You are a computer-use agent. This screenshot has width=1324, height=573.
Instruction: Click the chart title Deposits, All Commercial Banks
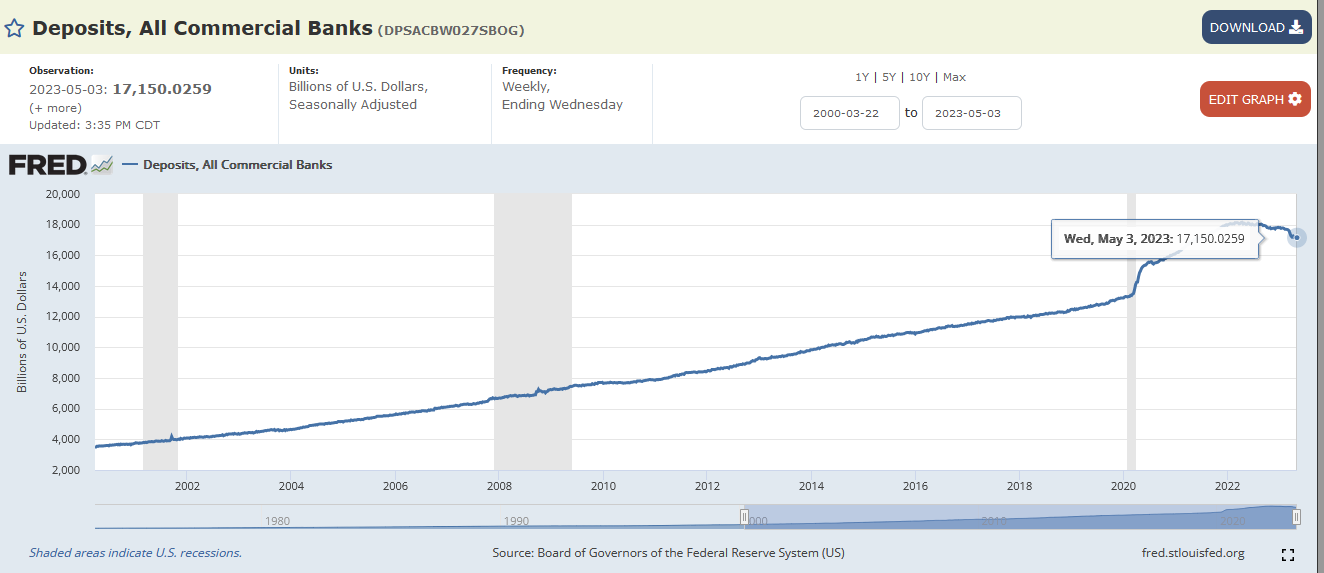pos(202,28)
